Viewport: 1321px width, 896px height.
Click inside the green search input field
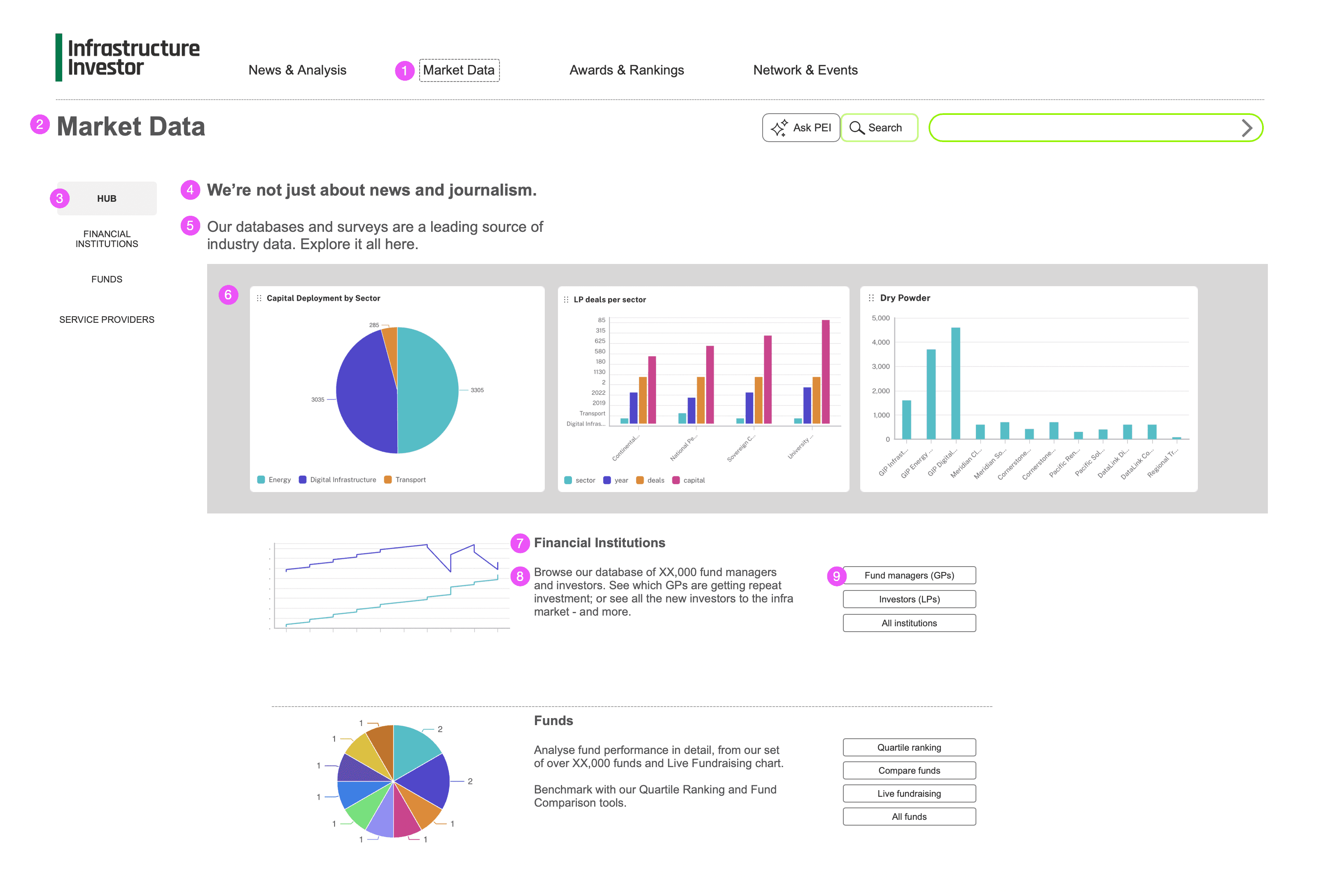[x=1080, y=128]
